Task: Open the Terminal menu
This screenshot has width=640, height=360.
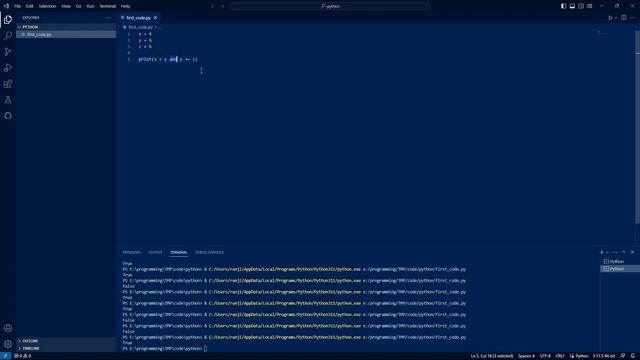Action: (108, 6)
